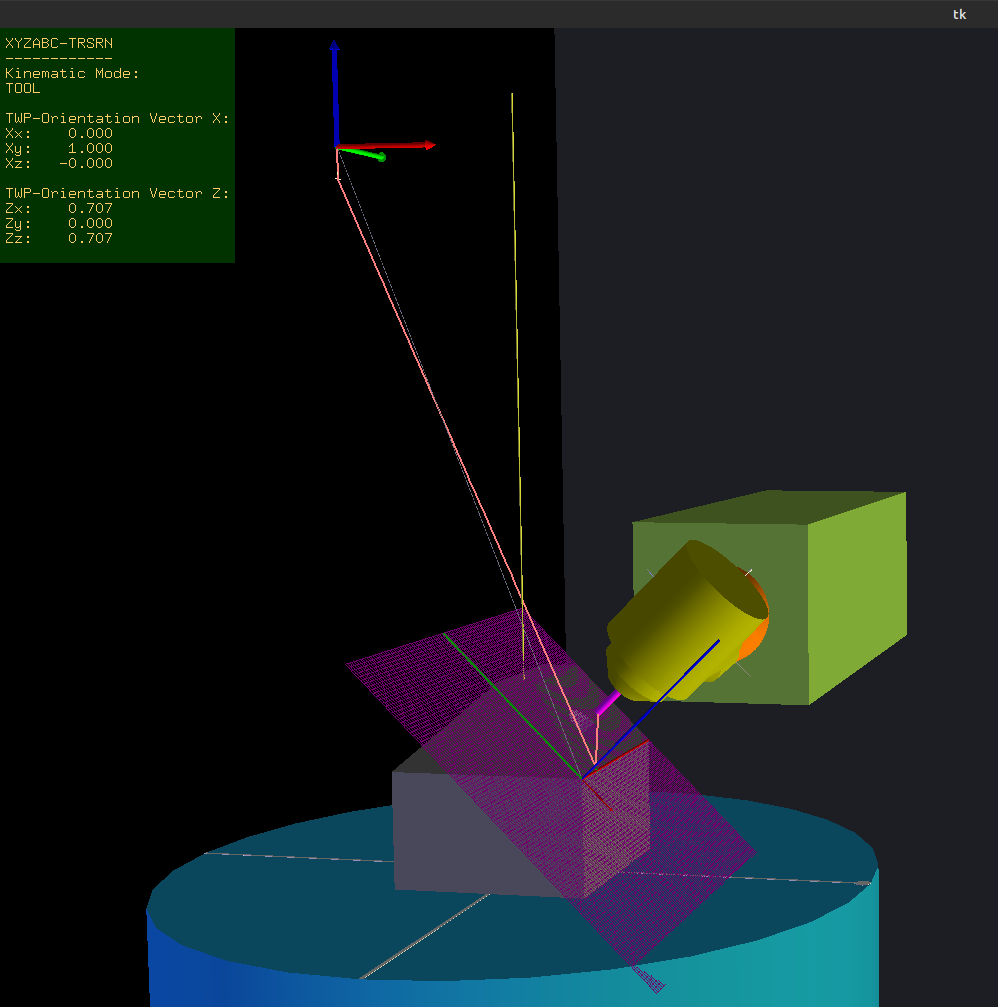Click the 'TOOL' kinematic mode value

pos(22,88)
